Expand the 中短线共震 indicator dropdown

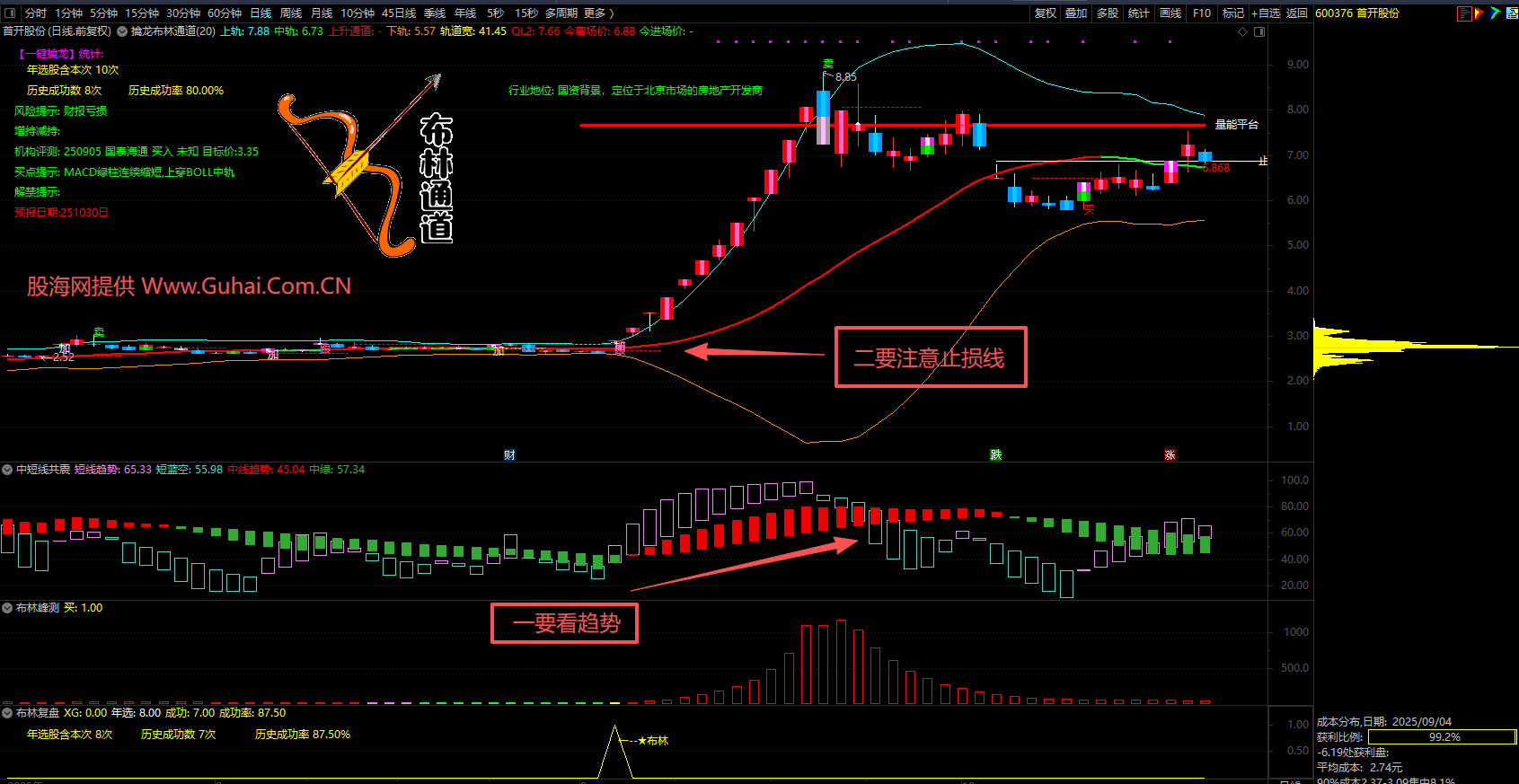pos(7,470)
